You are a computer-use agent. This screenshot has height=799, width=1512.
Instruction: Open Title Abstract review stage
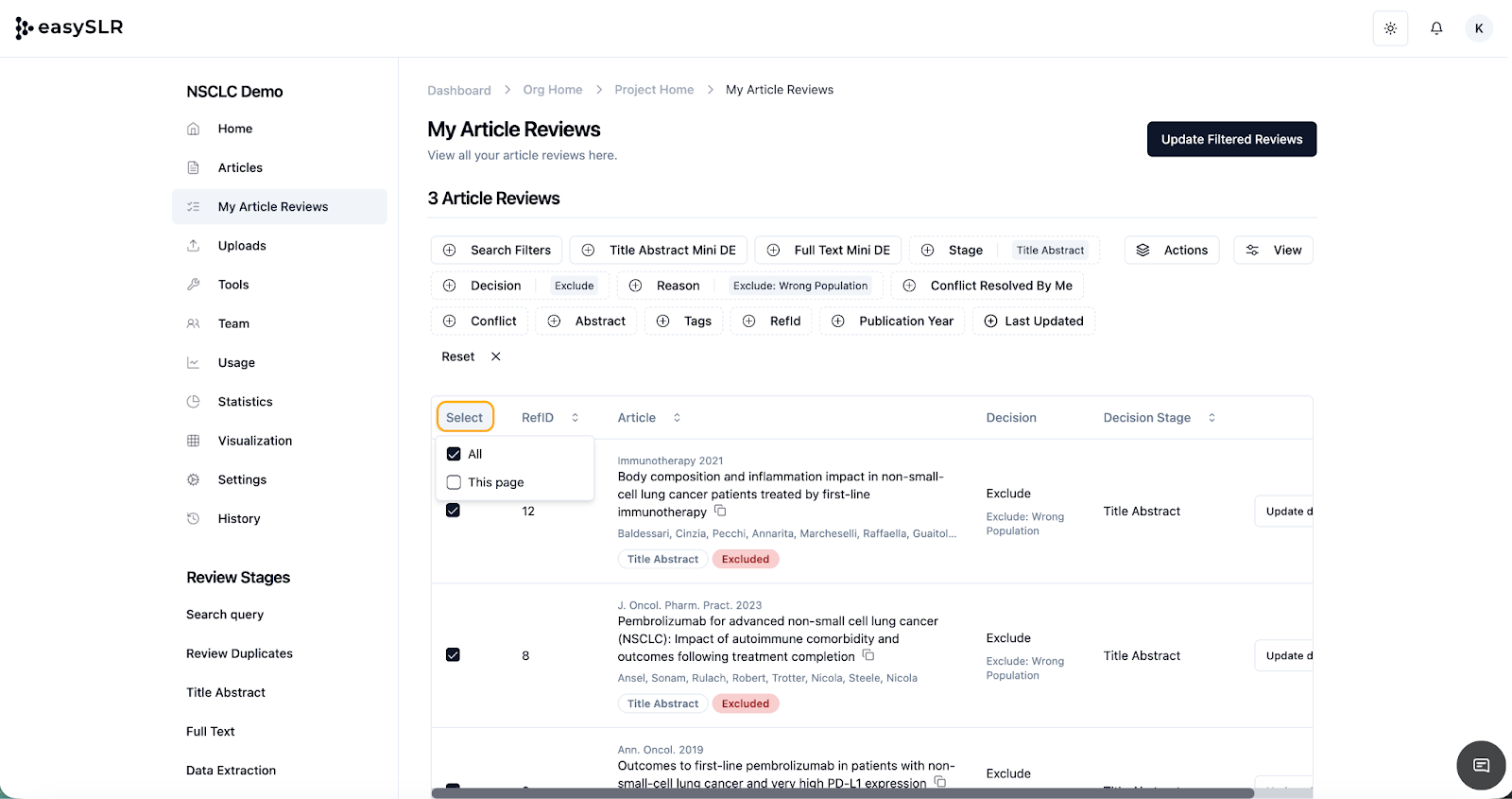(x=226, y=693)
